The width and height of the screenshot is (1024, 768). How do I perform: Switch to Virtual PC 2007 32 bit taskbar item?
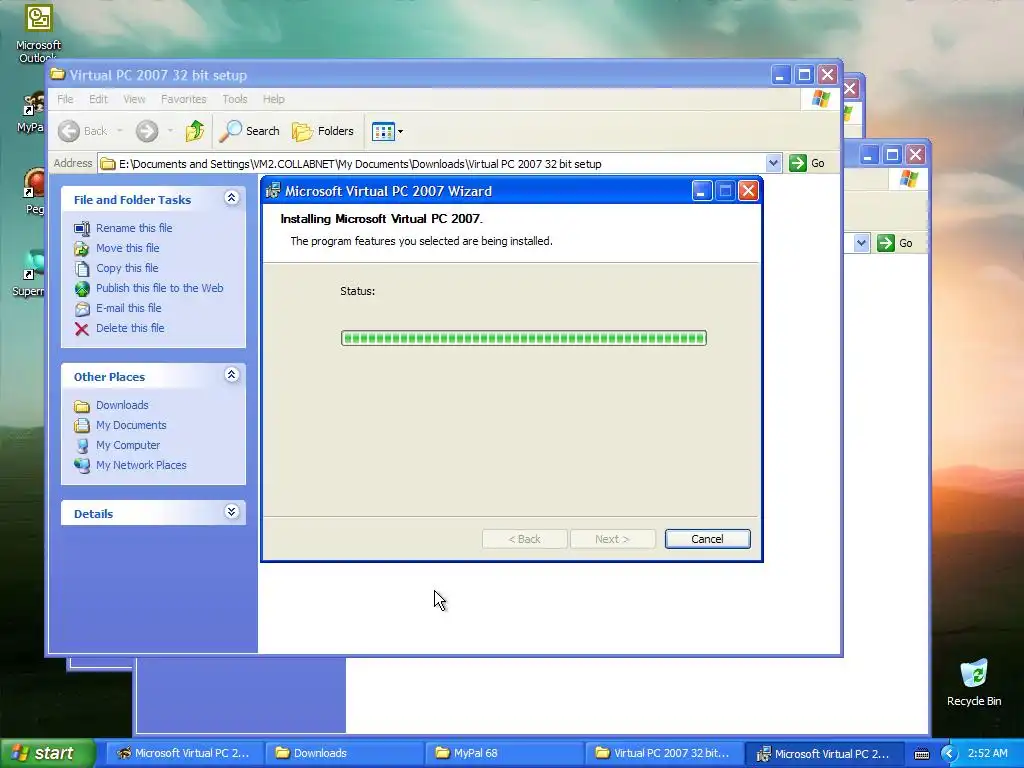point(664,754)
